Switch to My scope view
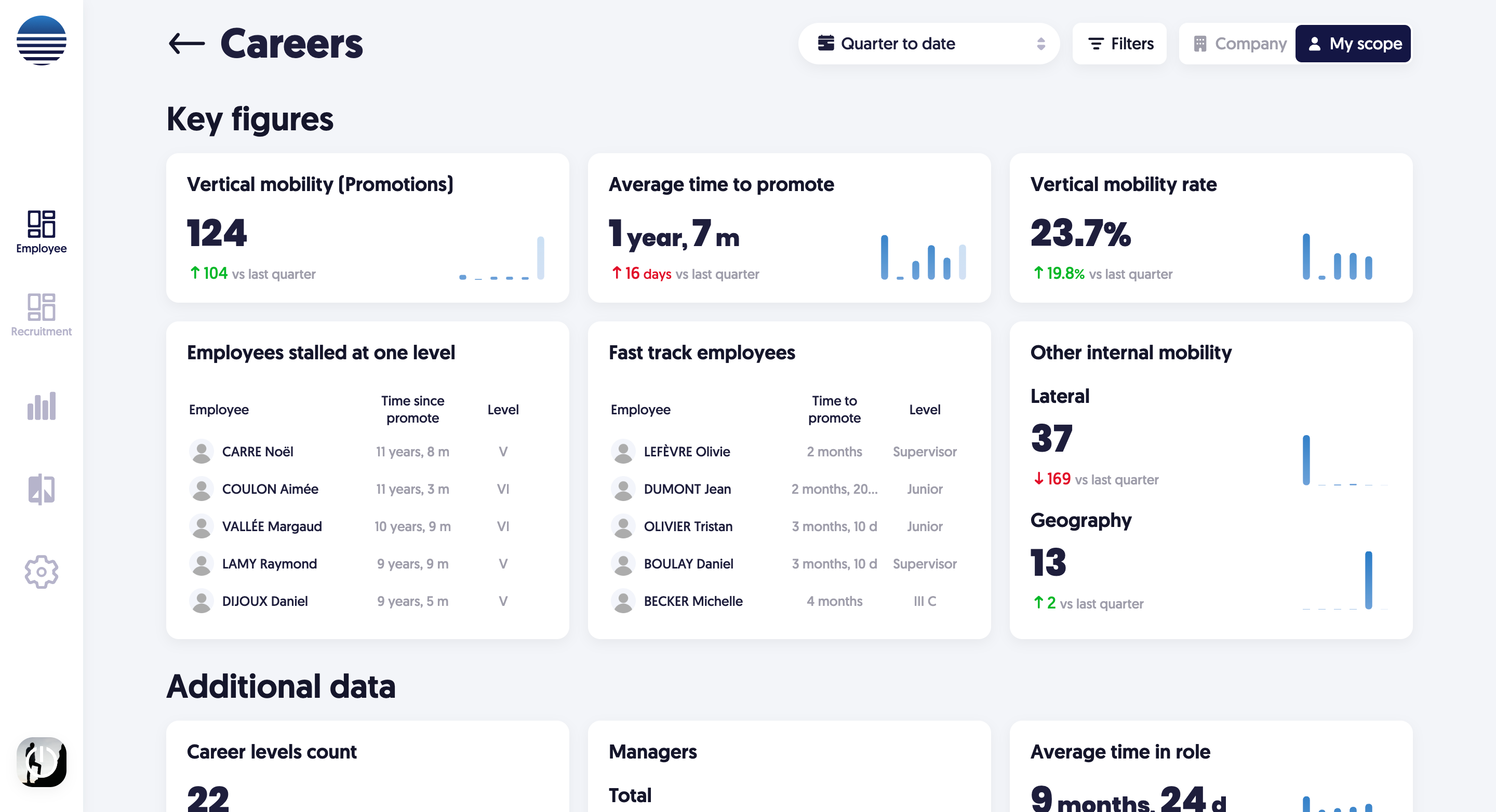The height and width of the screenshot is (812, 1496). point(1353,44)
